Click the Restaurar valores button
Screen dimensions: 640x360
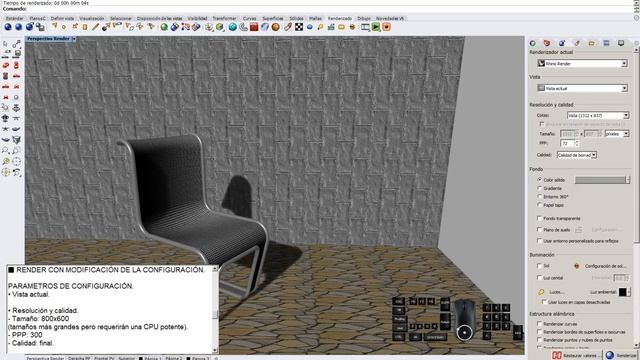[576, 355]
